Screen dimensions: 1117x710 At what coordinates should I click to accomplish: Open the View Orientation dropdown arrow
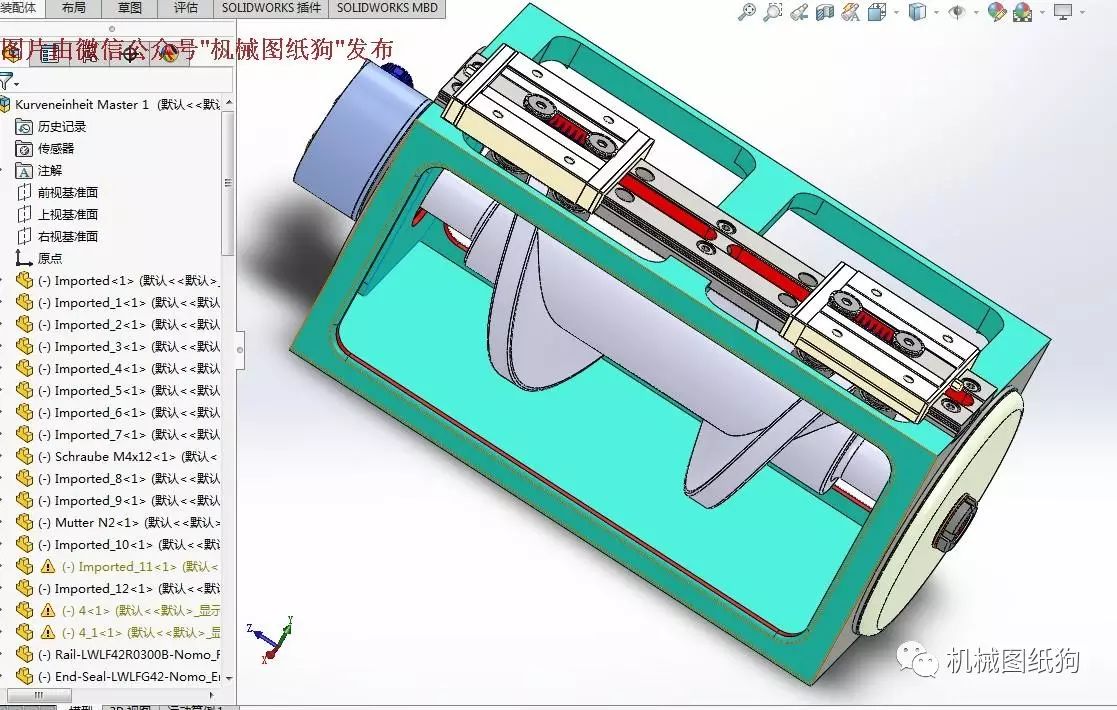click(896, 12)
